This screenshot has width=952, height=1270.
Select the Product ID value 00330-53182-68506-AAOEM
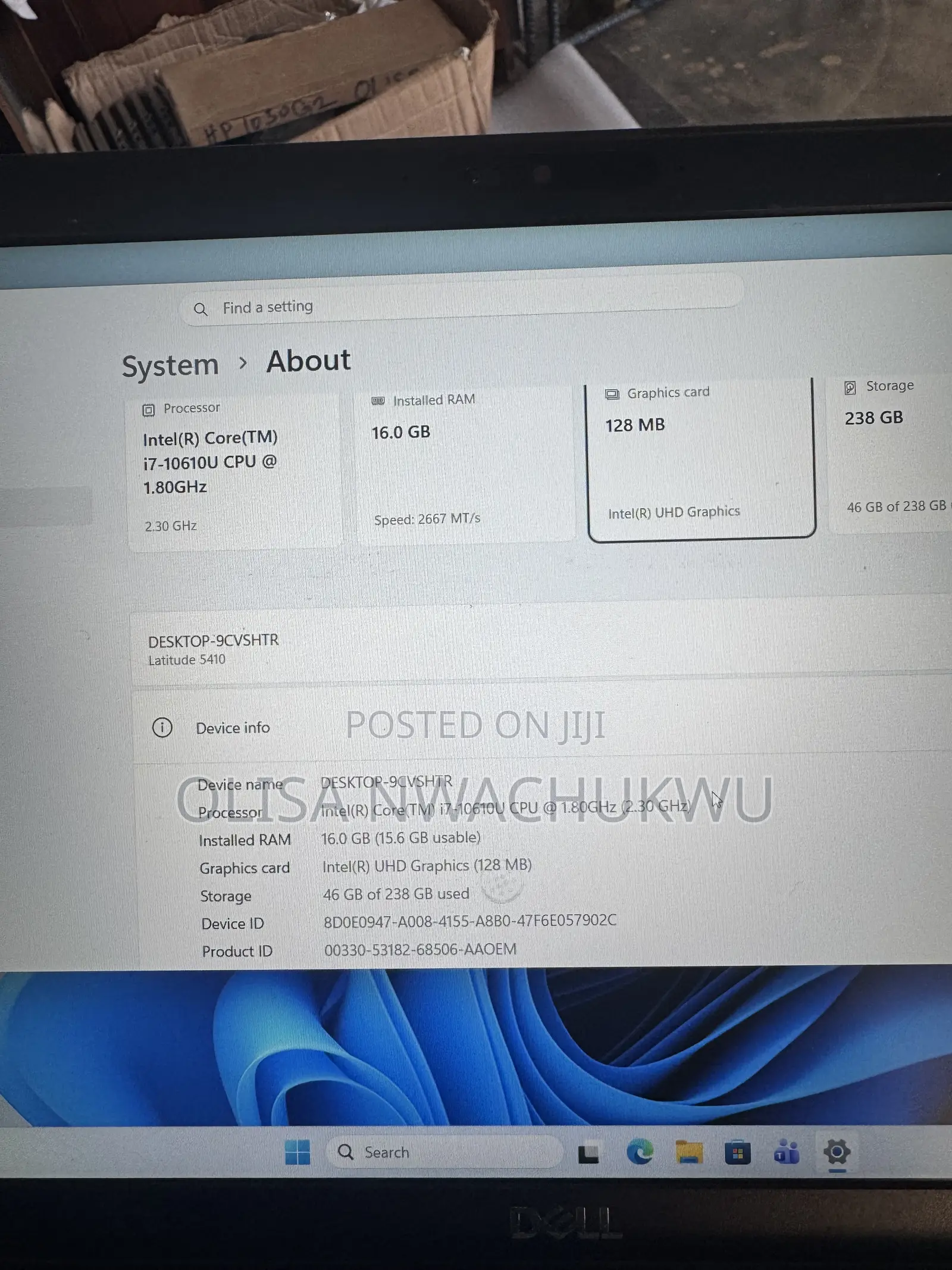pyautogui.click(x=420, y=949)
